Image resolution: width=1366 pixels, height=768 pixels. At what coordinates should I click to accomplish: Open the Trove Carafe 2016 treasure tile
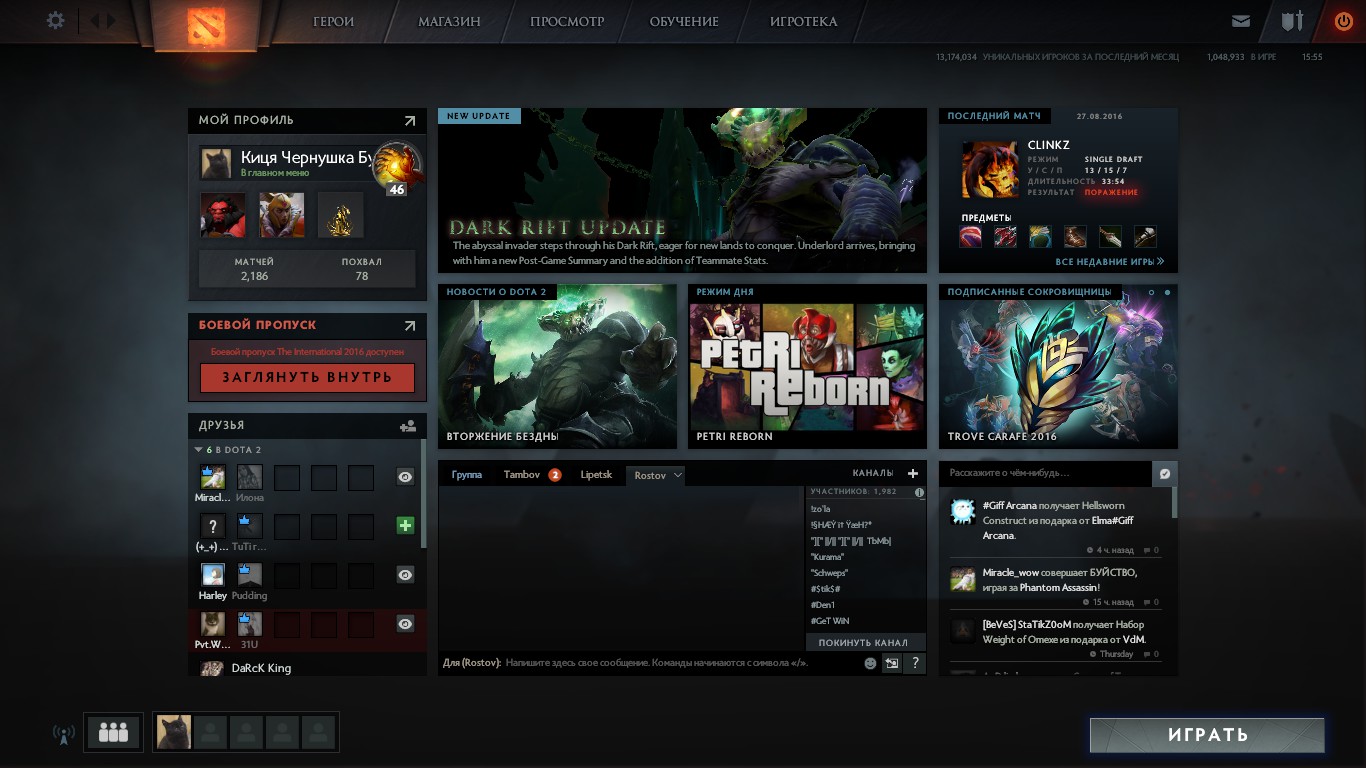(x=1058, y=366)
